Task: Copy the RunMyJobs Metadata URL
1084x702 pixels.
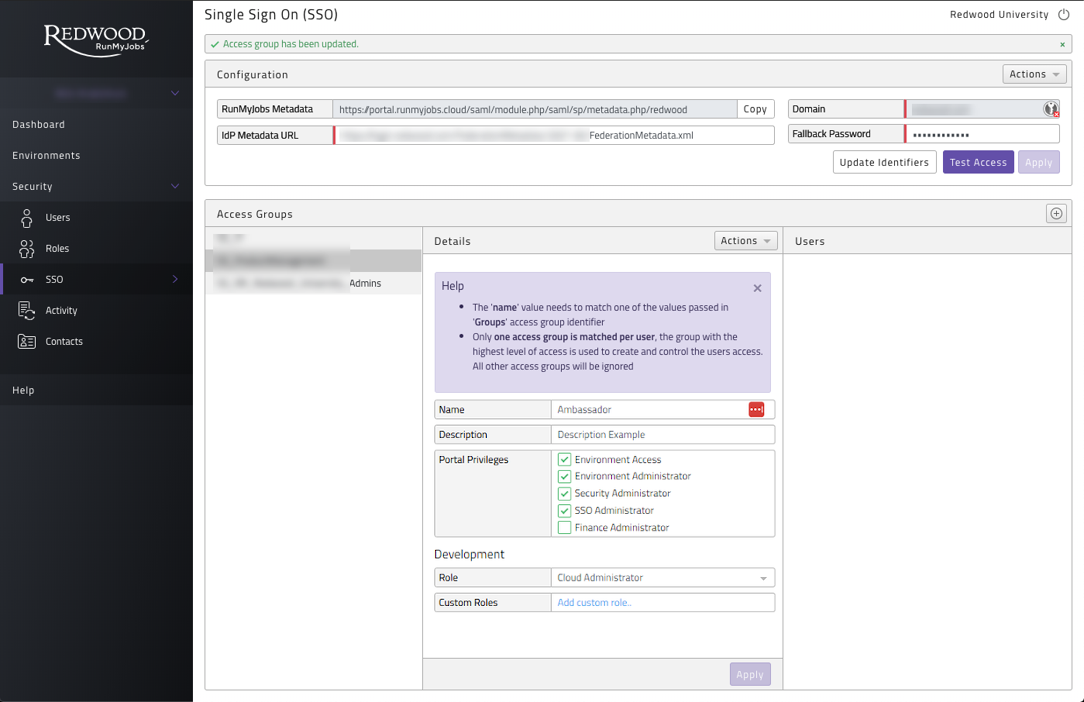Action: tap(755, 109)
